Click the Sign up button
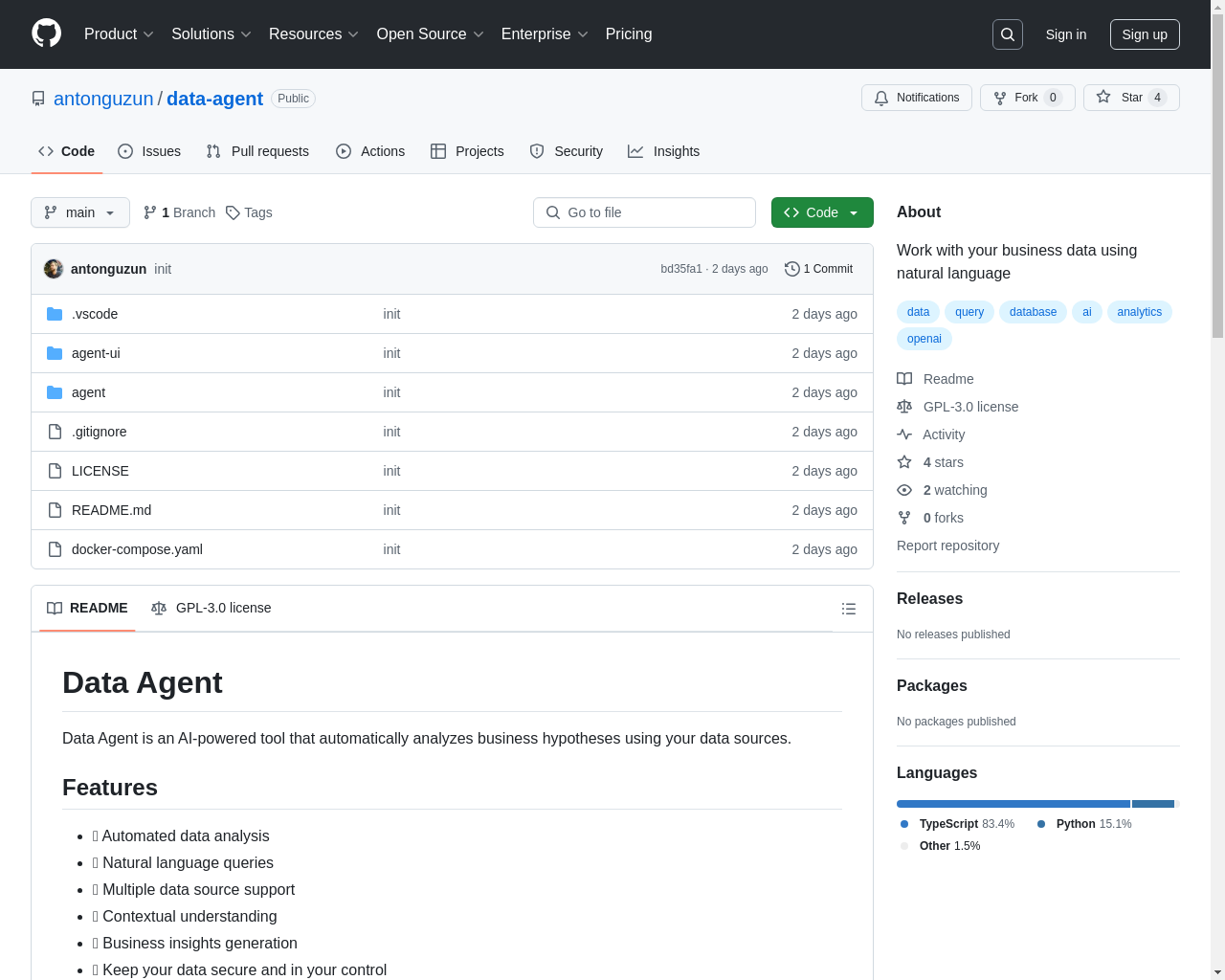 tap(1145, 34)
